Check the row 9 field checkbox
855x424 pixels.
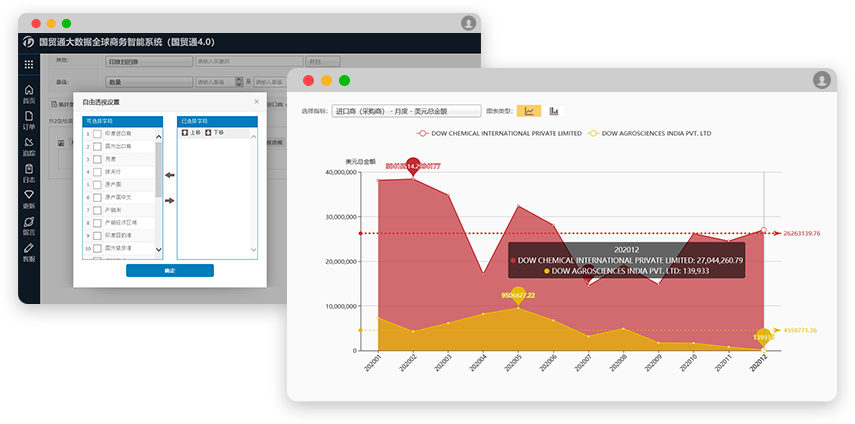[97, 235]
